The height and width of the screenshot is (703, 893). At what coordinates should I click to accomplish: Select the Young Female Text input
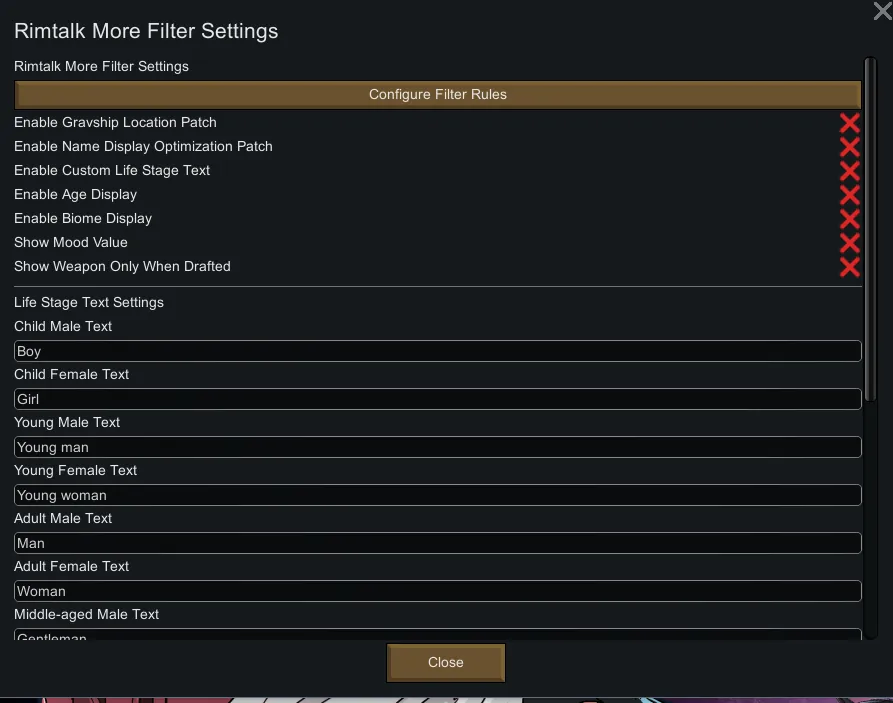[x=437, y=495]
